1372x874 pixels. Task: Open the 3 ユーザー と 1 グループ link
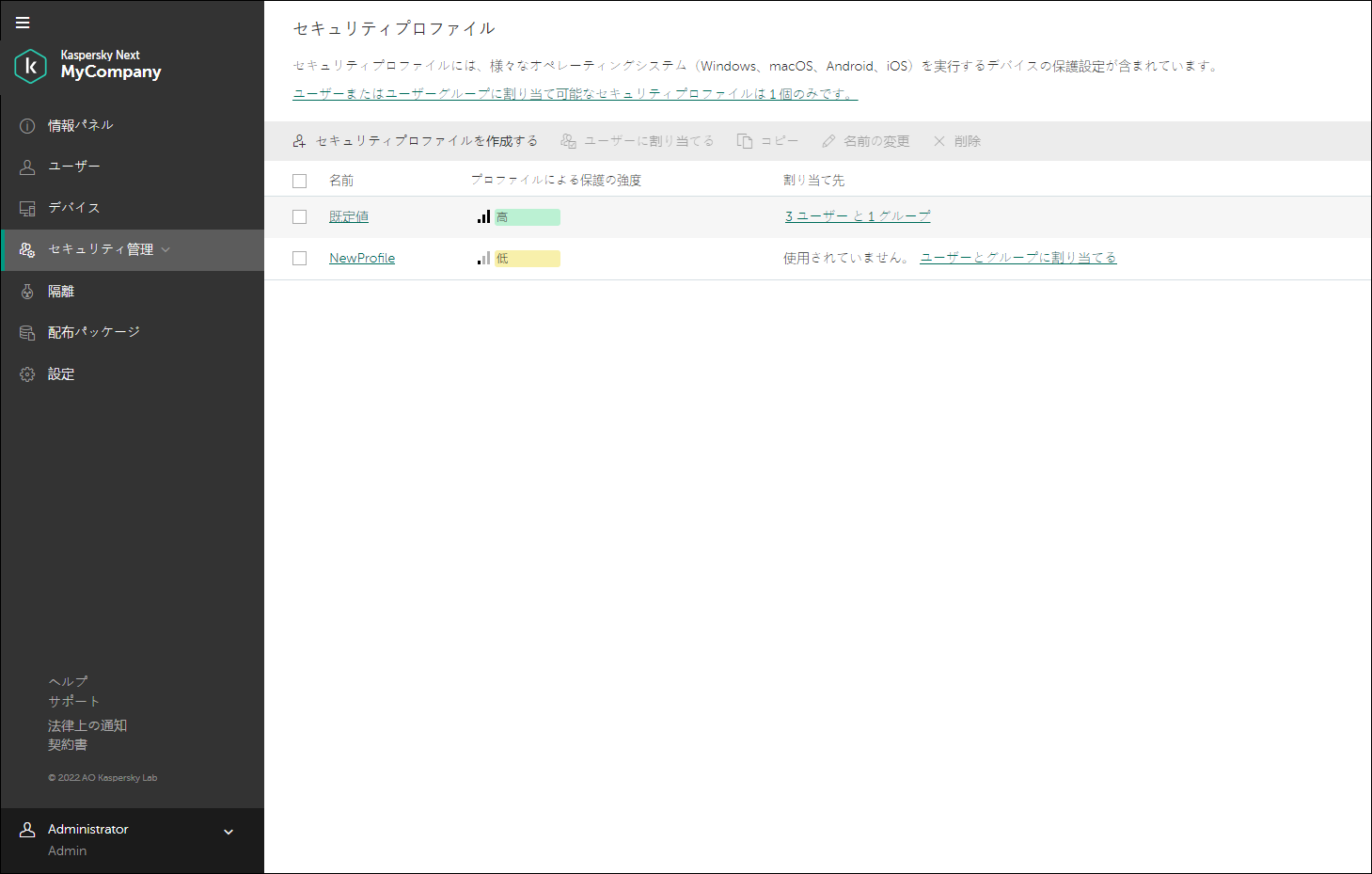pyautogui.click(x=857, y=215)
